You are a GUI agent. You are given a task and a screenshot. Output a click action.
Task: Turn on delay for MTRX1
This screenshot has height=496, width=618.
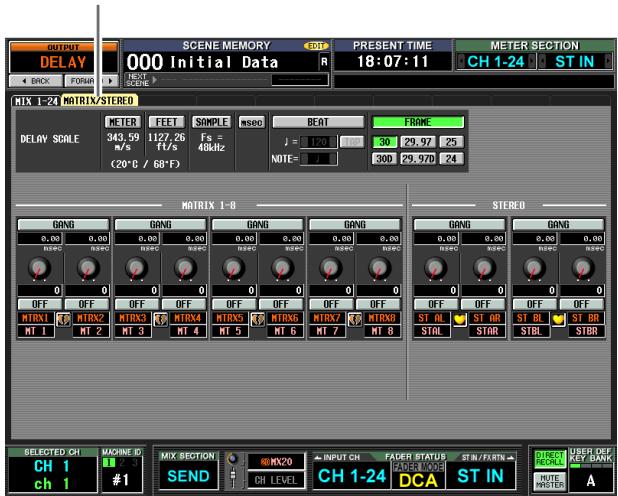[x=39, y=304]
